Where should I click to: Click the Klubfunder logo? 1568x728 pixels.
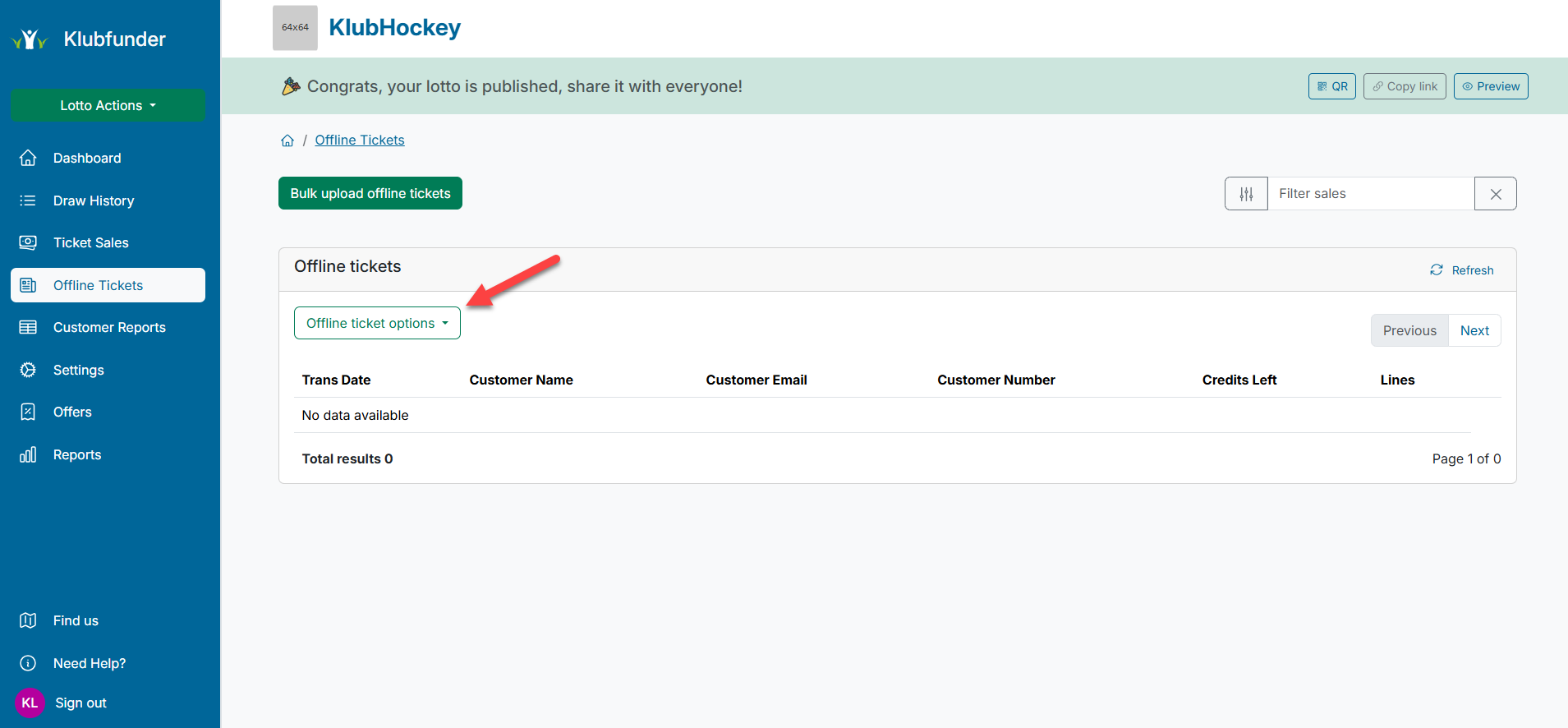pos(89,39)
